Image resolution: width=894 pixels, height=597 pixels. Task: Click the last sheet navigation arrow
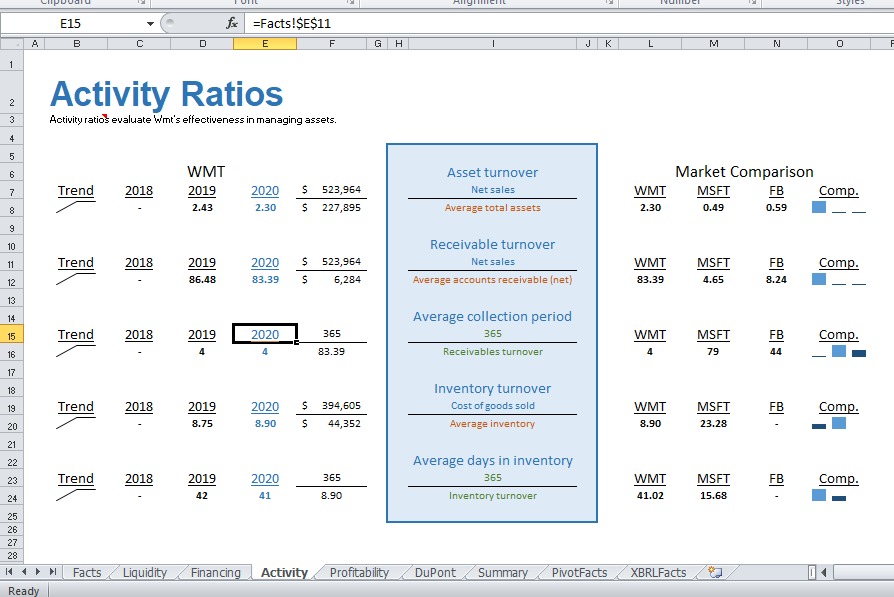point(54,572)
